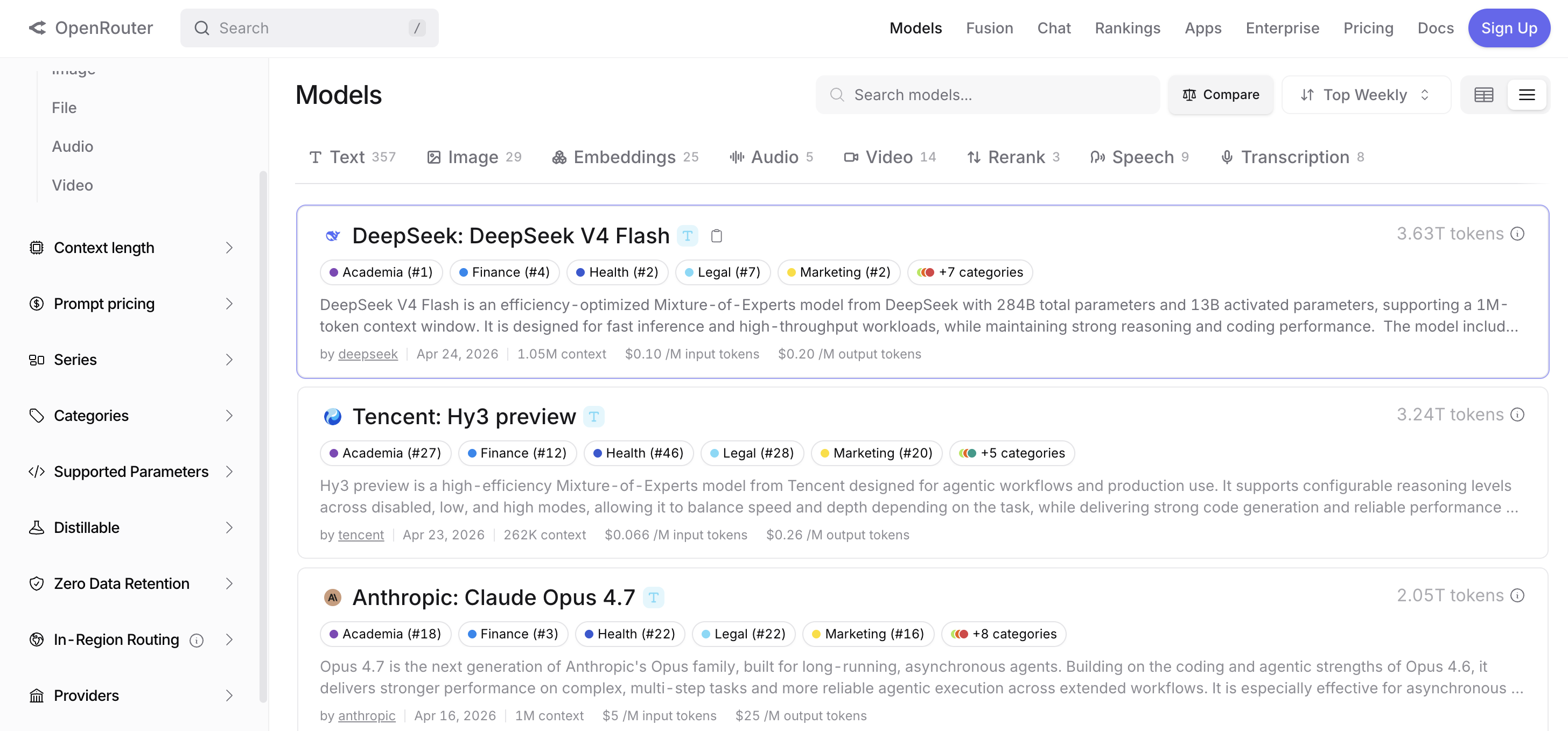Switch to table view layout
The width and height of the screenshot is (1568, 731).
coord(1483,95)
